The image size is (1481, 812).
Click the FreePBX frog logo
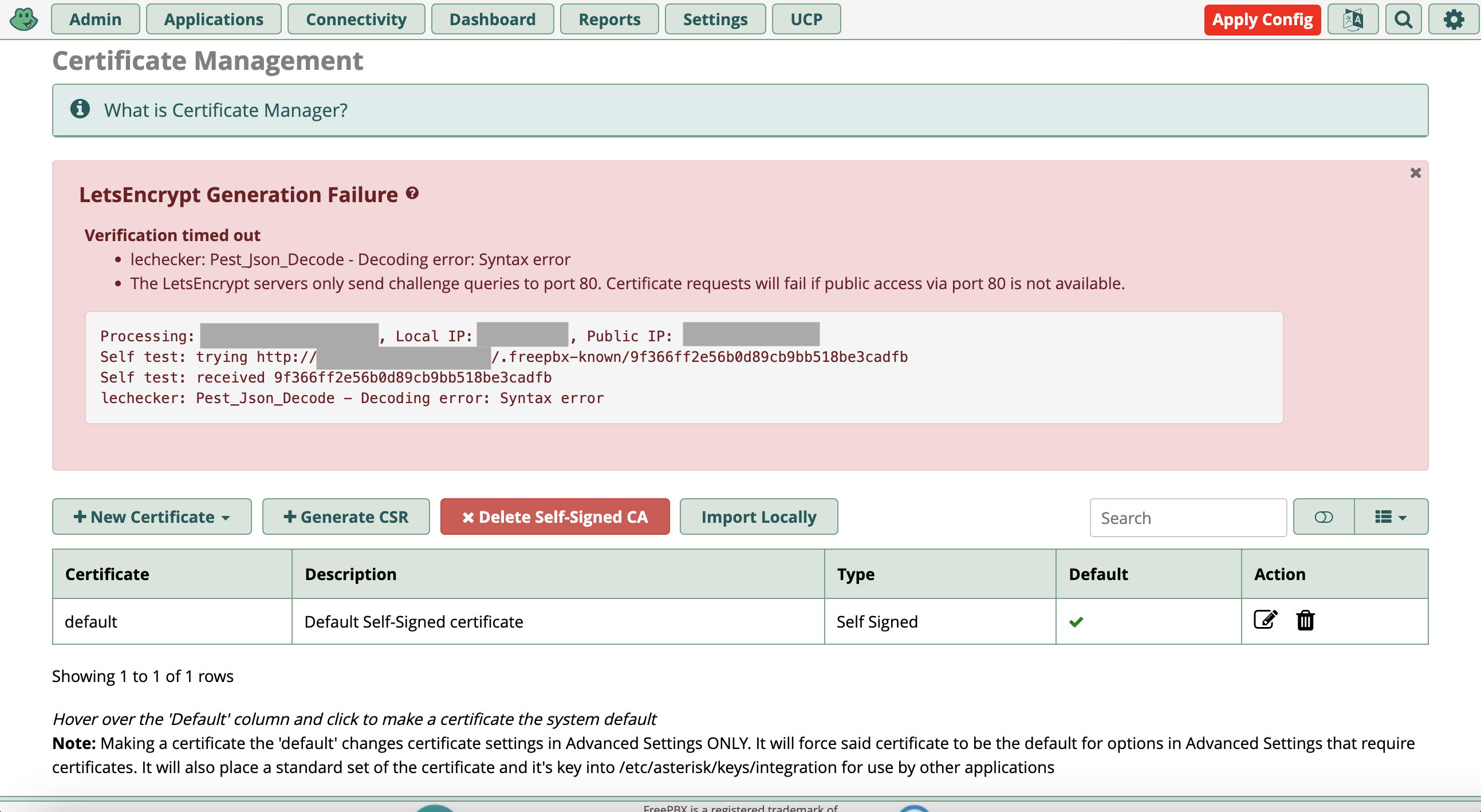(23, 19)
